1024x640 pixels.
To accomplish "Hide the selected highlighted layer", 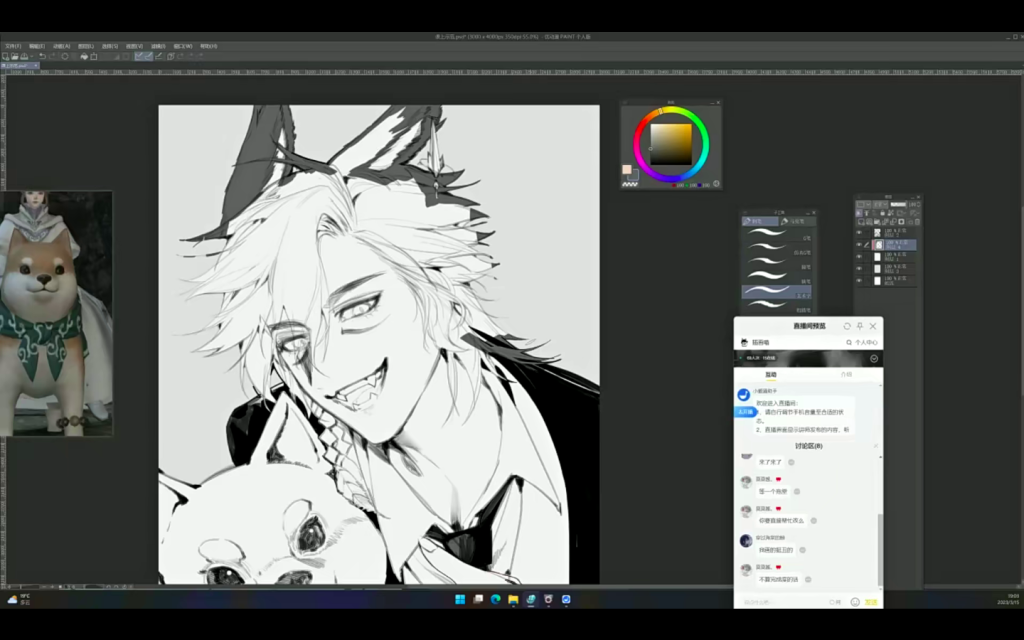I will tap(859, 244).
